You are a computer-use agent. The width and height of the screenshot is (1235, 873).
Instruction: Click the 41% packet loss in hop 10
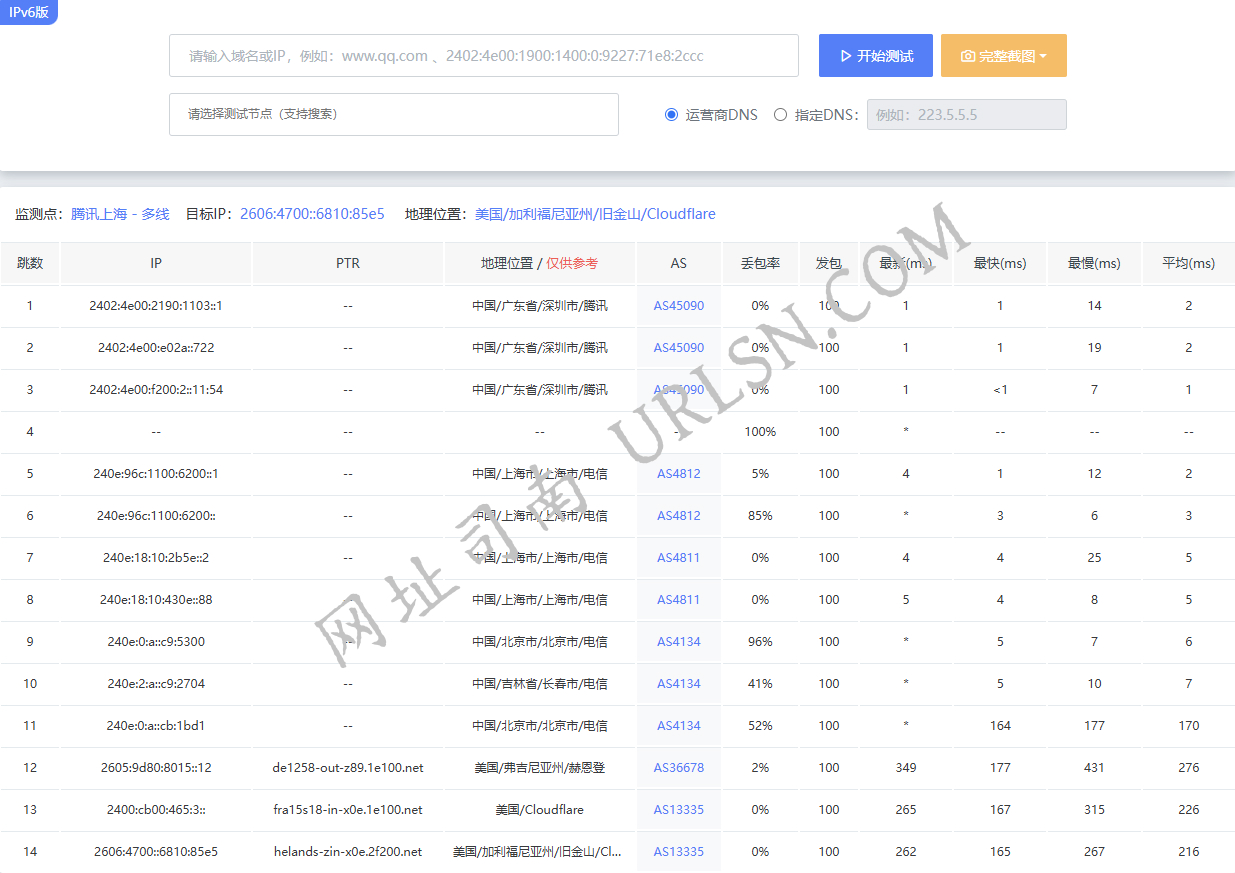760,684
